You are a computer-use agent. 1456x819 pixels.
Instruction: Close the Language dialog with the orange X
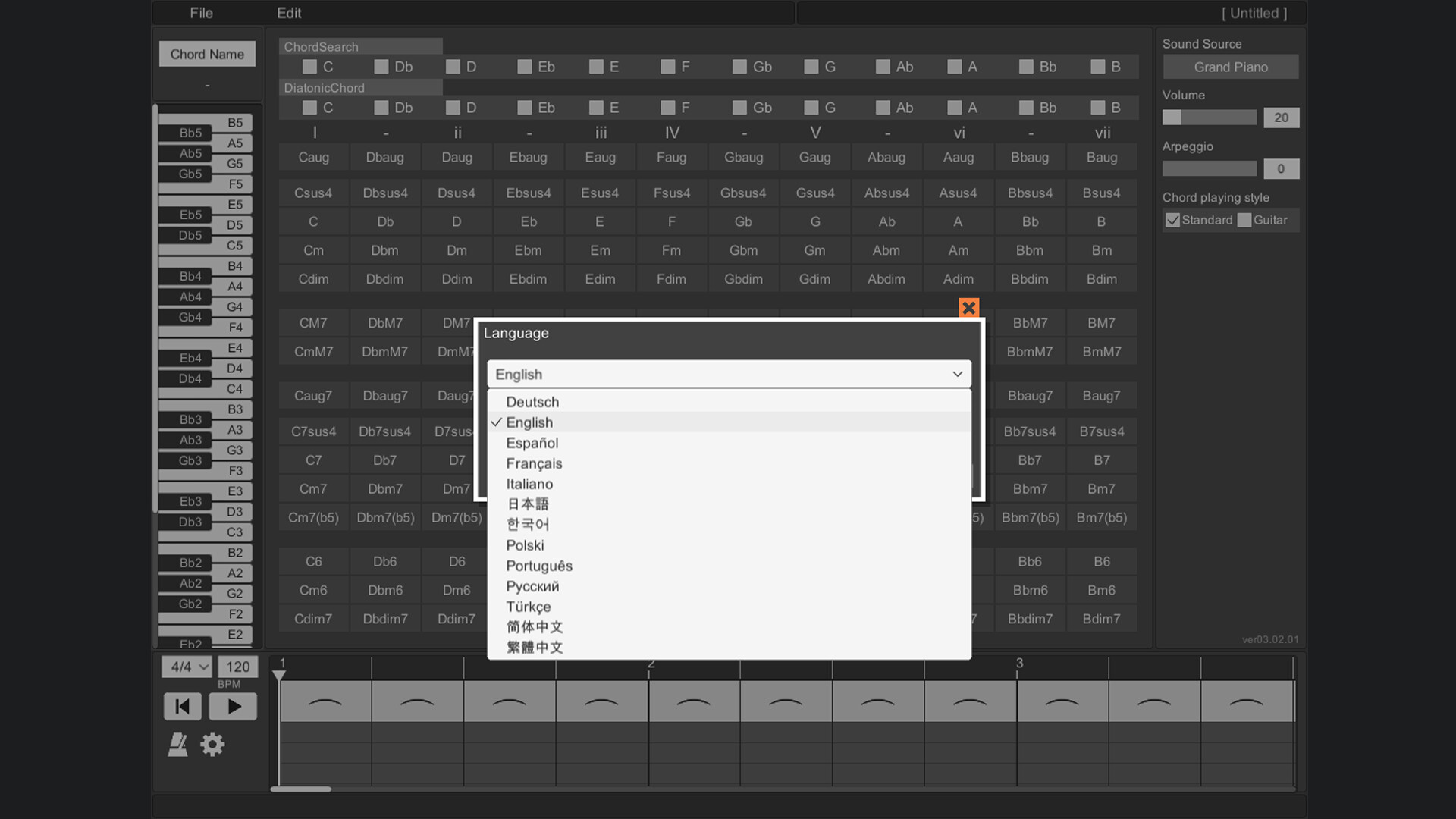pyautogui.click(x=968, y=308)
